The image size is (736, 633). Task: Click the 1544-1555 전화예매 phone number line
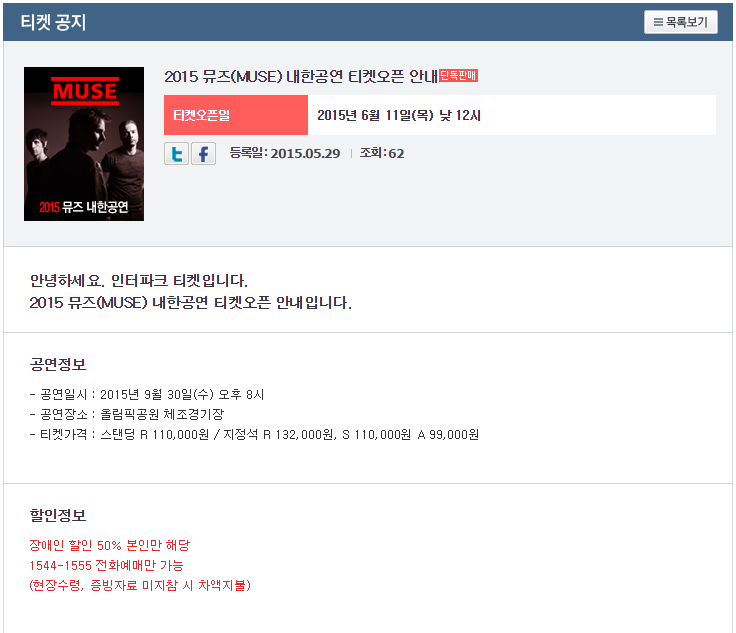tap(106, 565)
